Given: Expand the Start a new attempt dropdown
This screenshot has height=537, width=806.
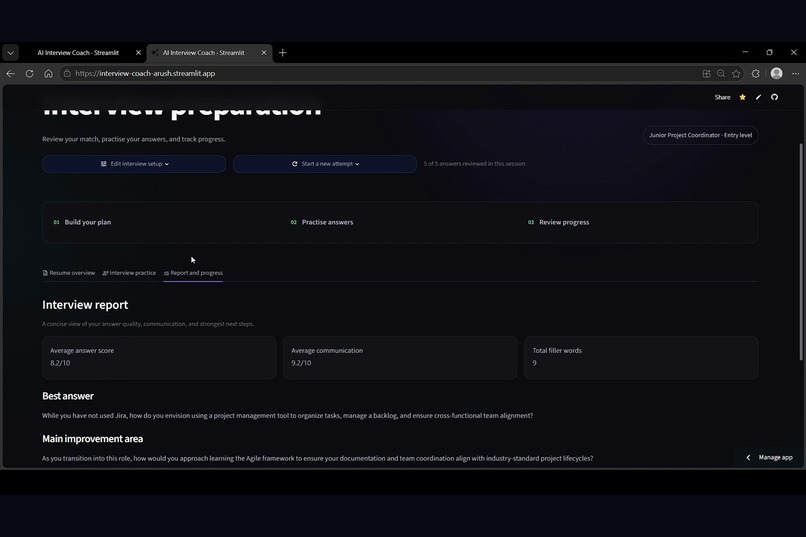Looking at the screenshot, I should point(325,164).
